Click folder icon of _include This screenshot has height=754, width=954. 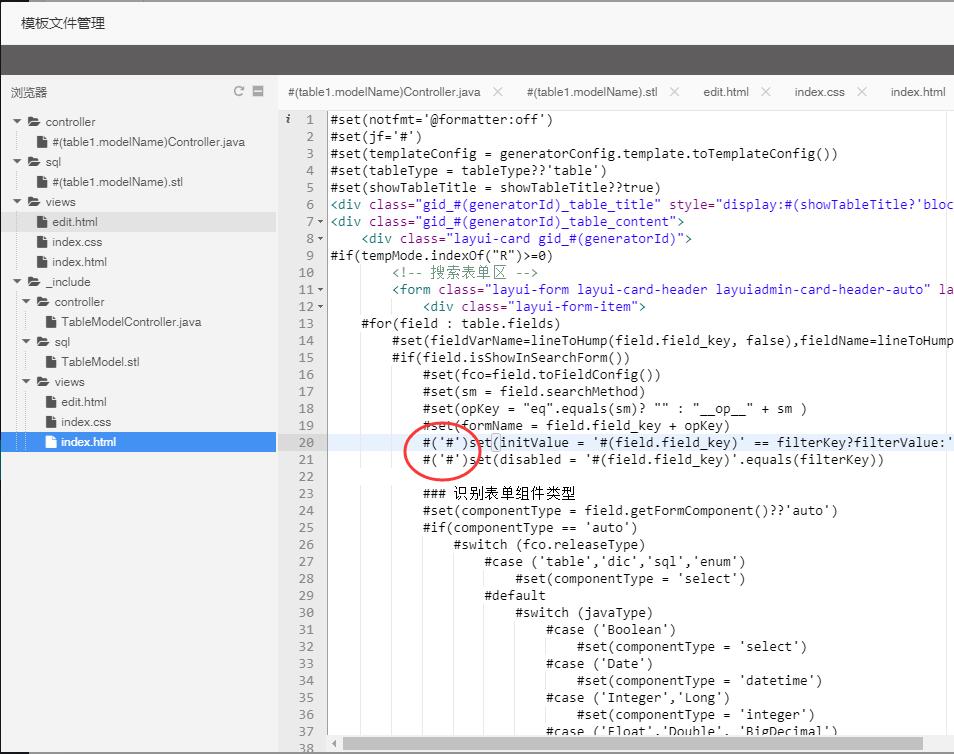34,282
